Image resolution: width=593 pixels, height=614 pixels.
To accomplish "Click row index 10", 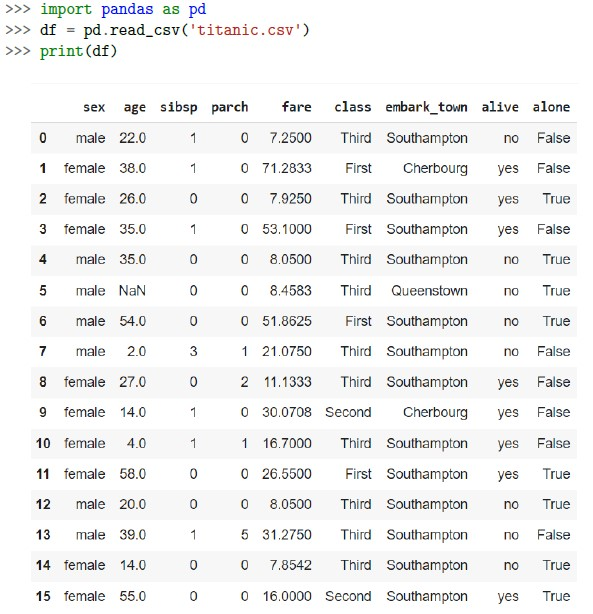I will coord(43,444).
